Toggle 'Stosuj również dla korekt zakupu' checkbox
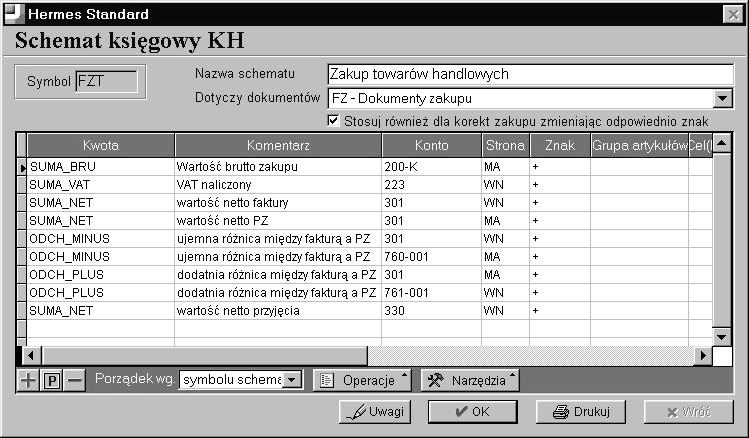Screen dimensions: 749x438 pyautogui.click(x=333, y=120)
